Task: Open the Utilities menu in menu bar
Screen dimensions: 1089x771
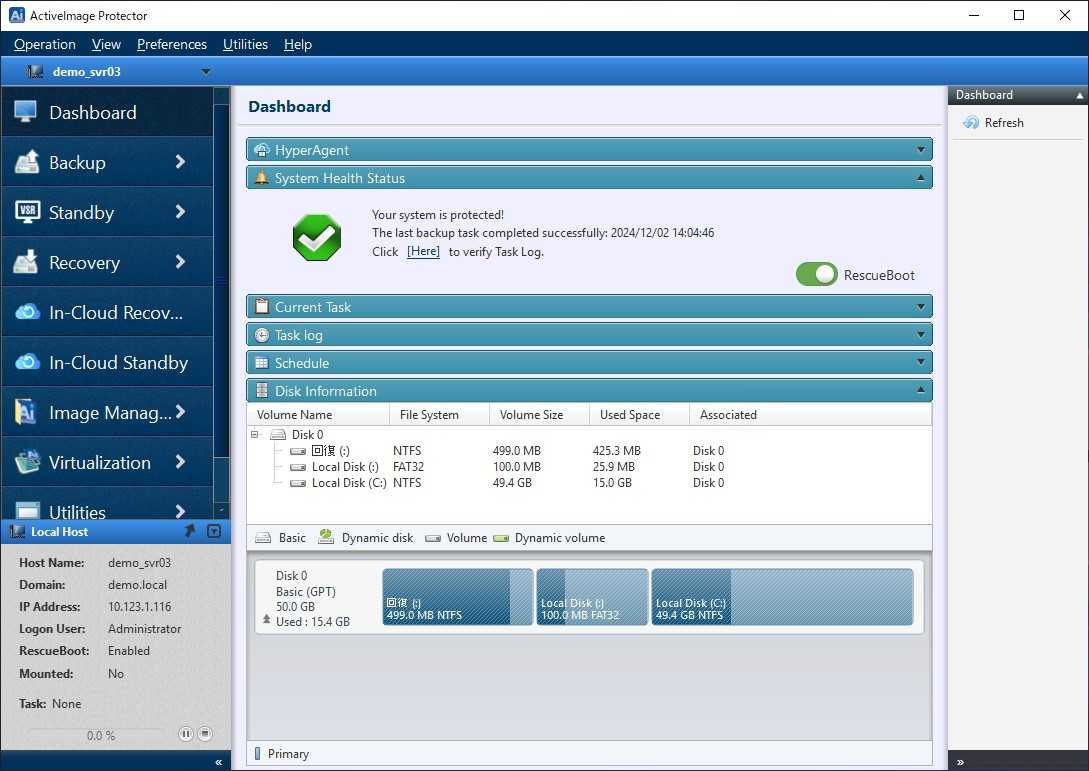Action: pyautogui.click(x=245, y=44)
